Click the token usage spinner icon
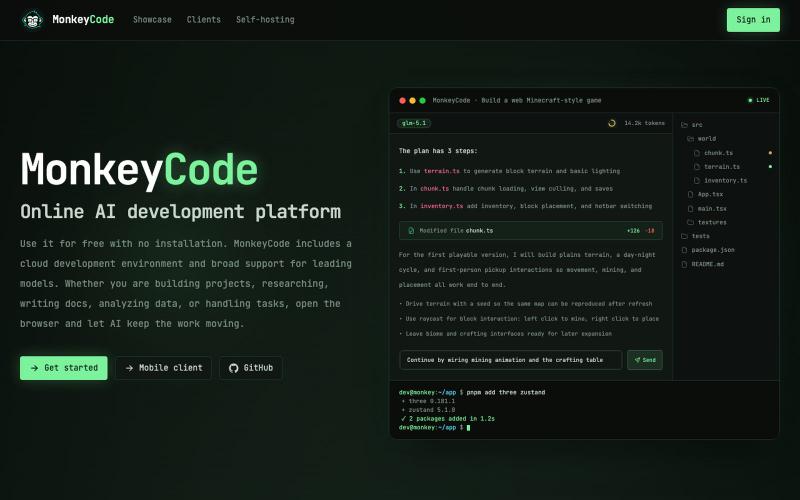Image resolution: width=800 pixels, height=500 pixels. (x=612, y=123)
